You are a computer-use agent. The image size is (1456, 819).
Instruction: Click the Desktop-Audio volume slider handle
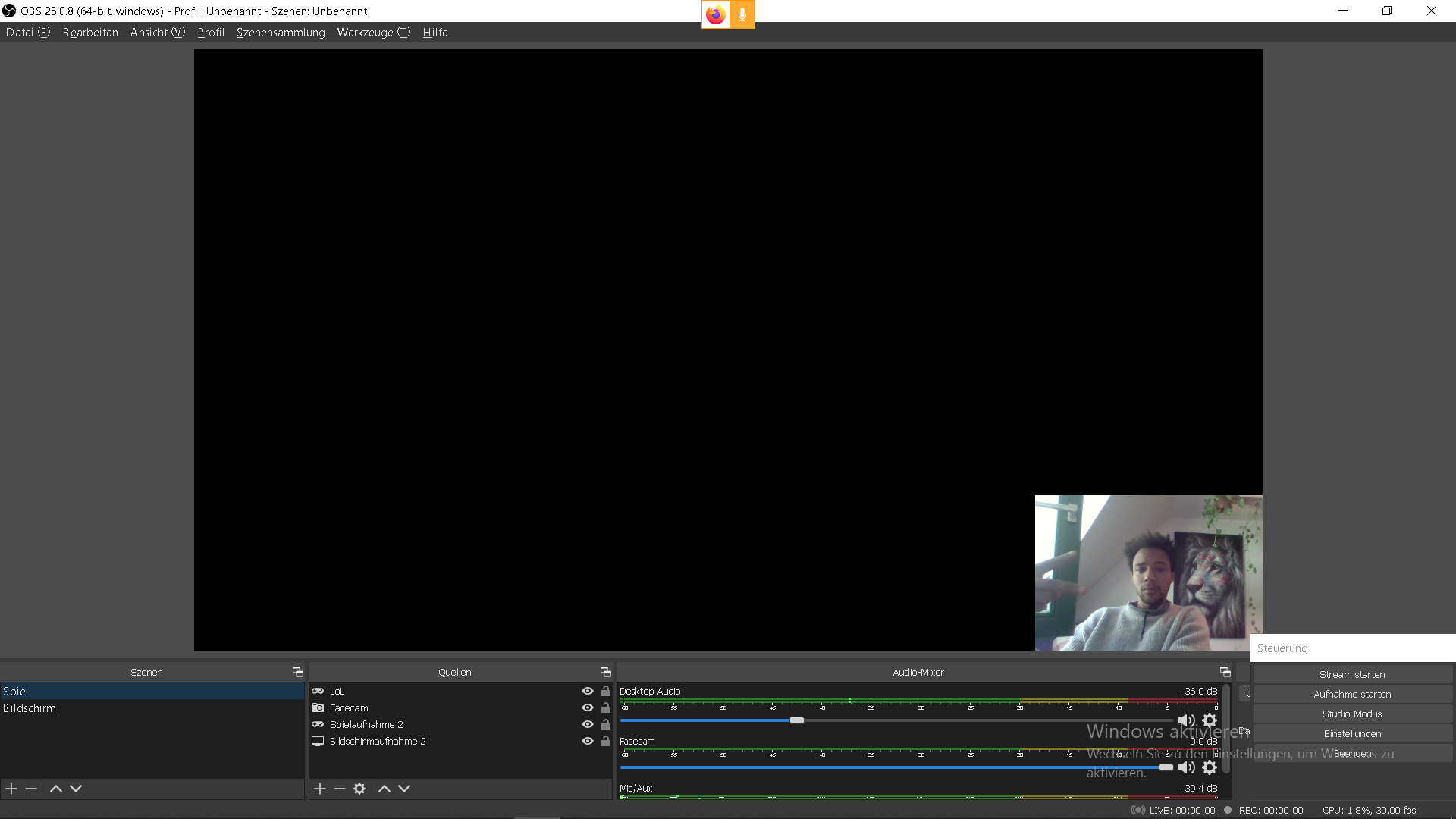click(796, 720)
